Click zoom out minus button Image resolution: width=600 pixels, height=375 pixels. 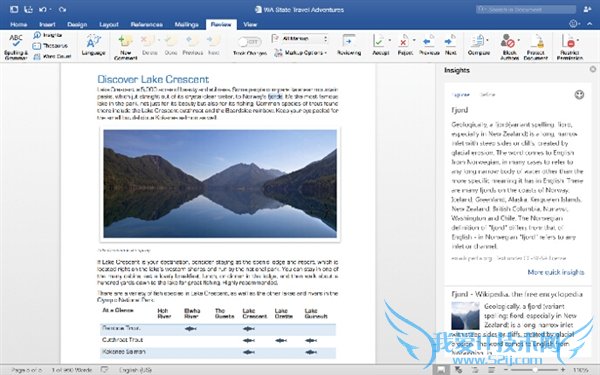point(505,370)
